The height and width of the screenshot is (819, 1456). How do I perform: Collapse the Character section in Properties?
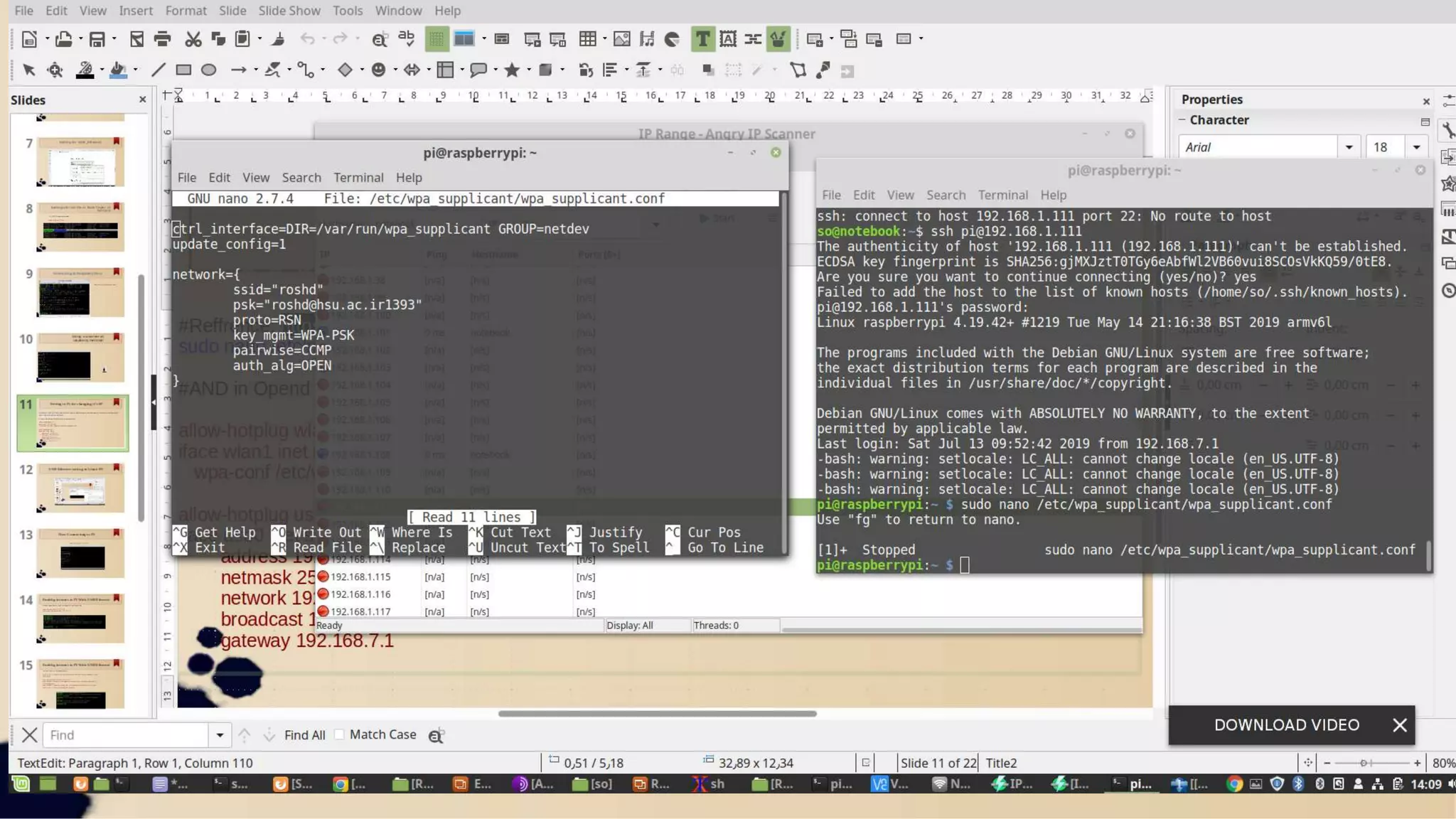1182,119
